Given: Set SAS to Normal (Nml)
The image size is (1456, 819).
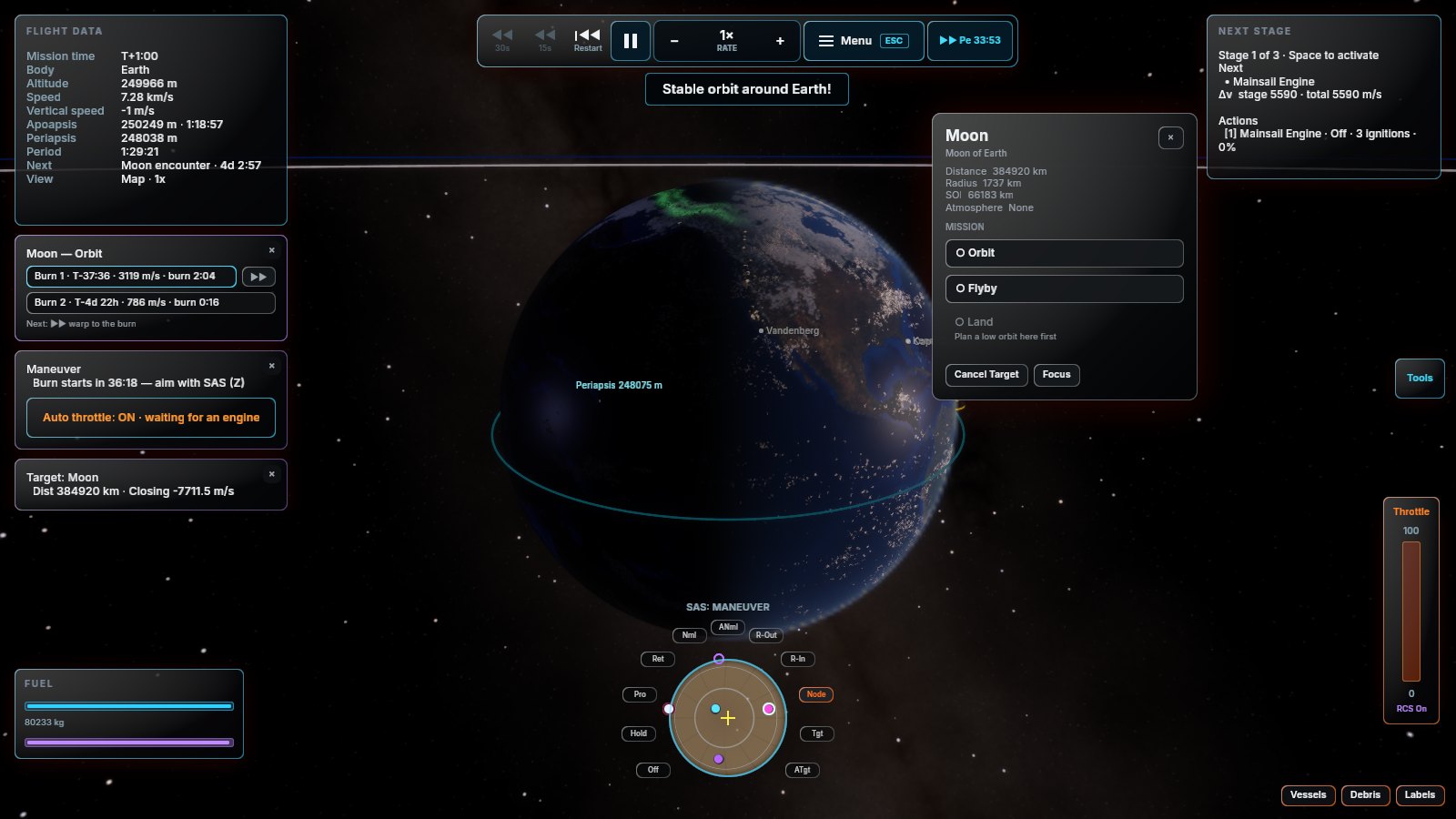Looking at the screenshot, I should 690,635.
